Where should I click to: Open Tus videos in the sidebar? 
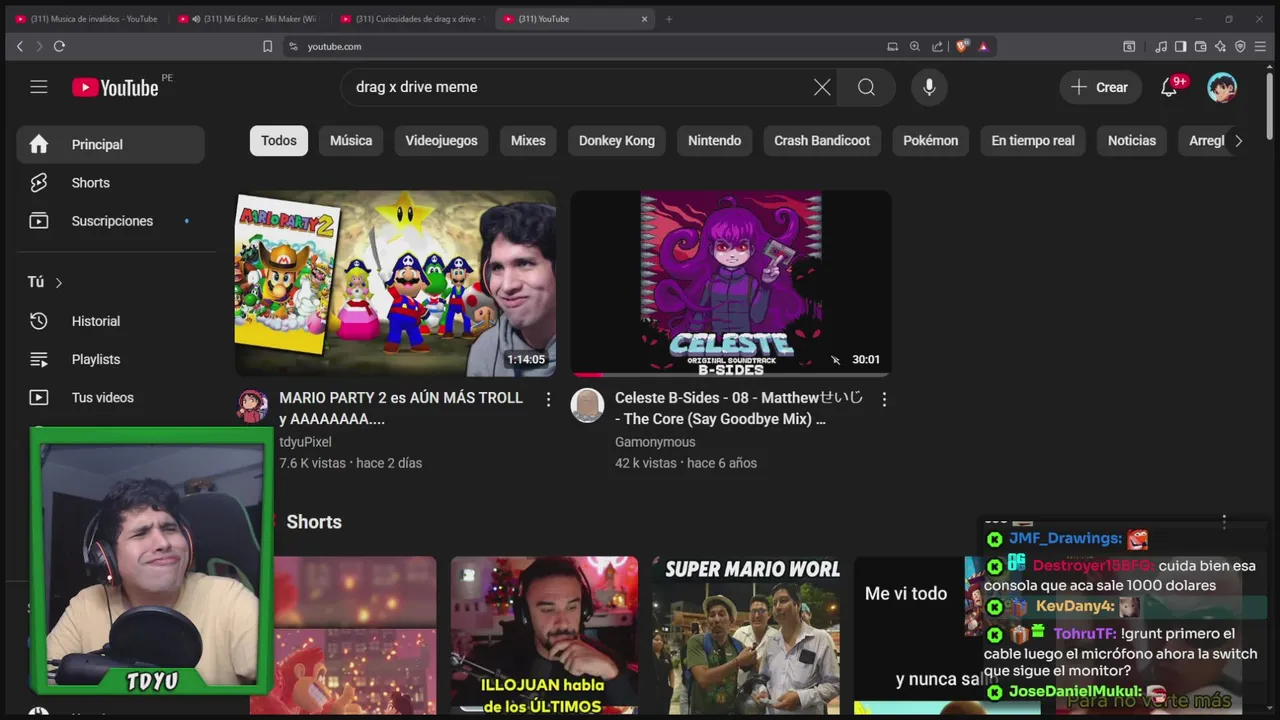point(110,397)
